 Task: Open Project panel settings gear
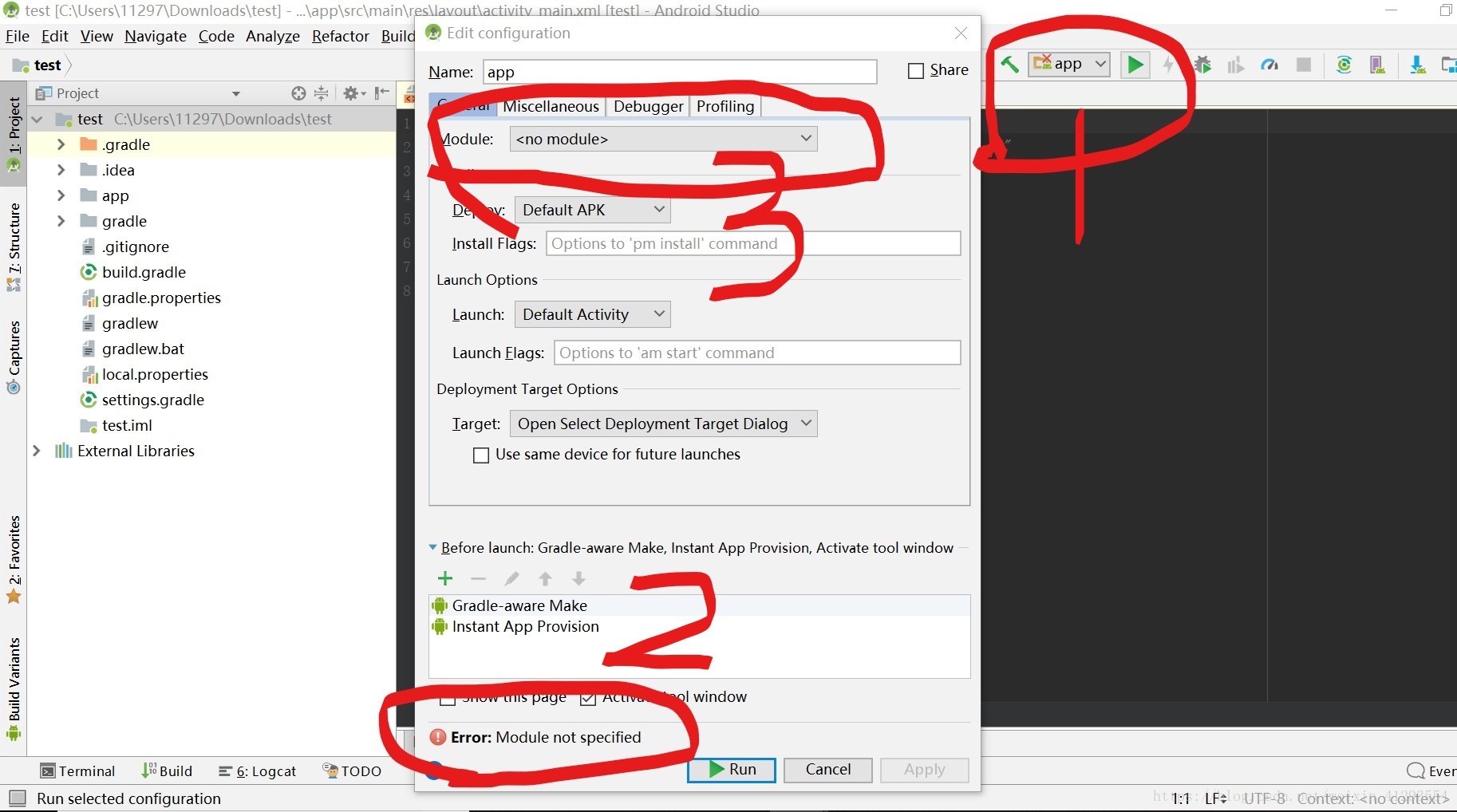pos(353,93)
